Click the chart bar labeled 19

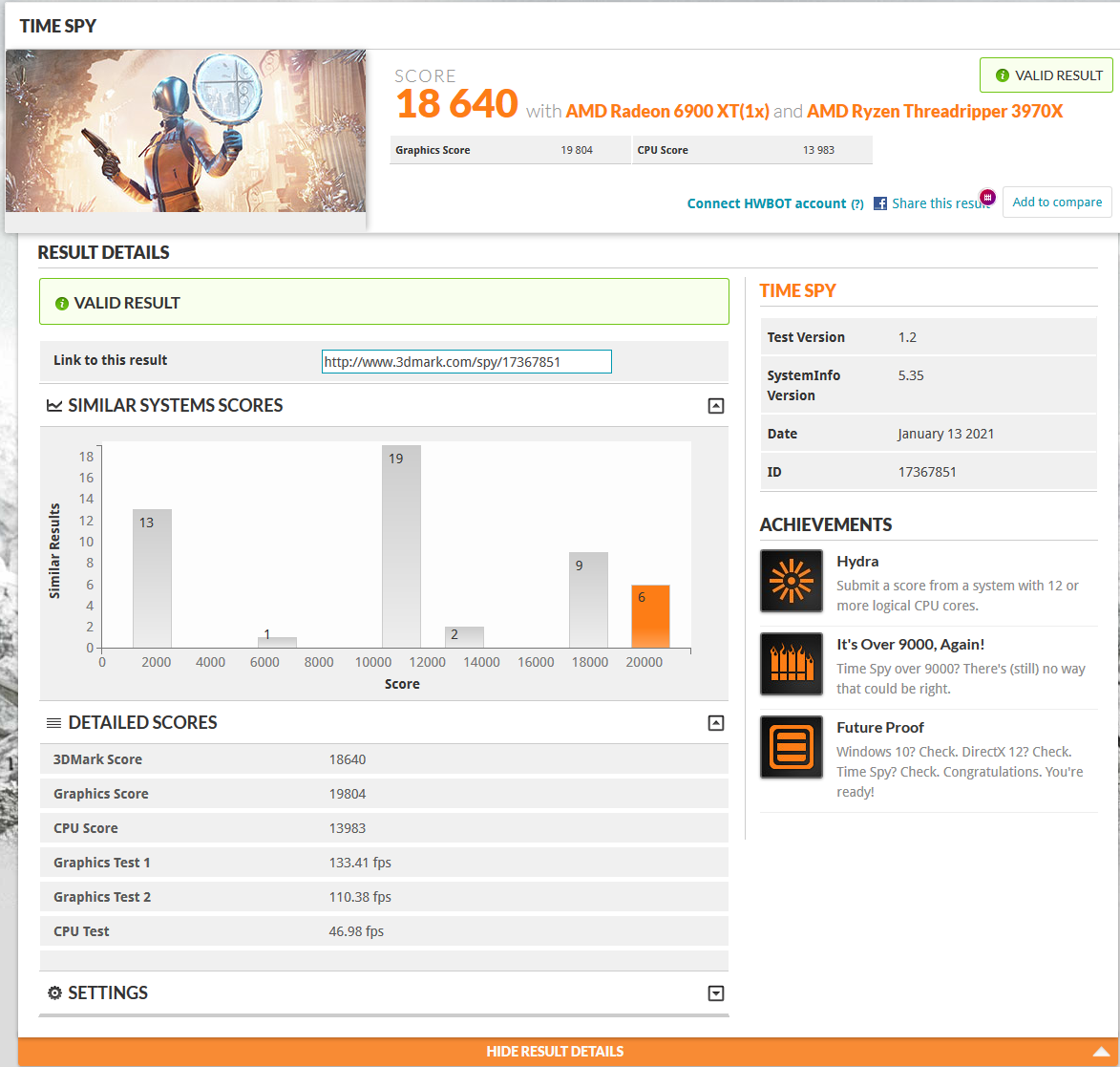(401, 546)
